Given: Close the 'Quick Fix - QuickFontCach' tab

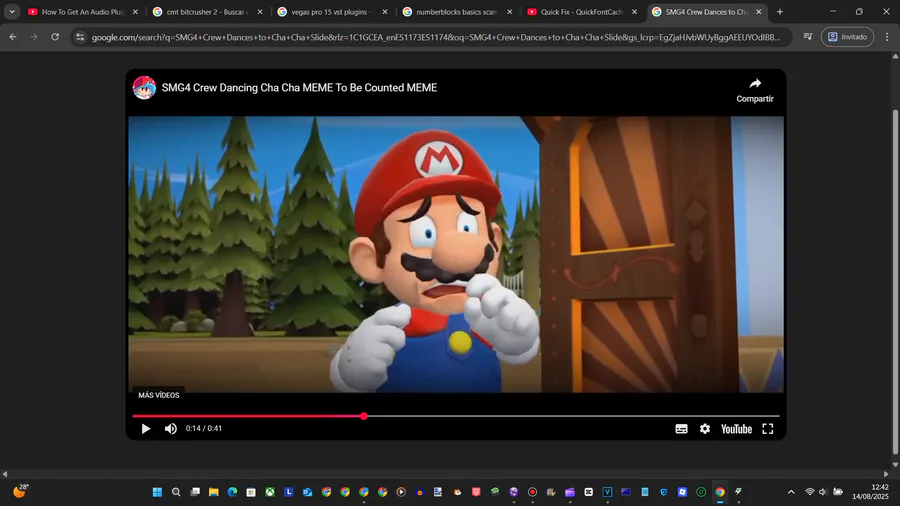Looking at the screenshot, I should [634, 11].
